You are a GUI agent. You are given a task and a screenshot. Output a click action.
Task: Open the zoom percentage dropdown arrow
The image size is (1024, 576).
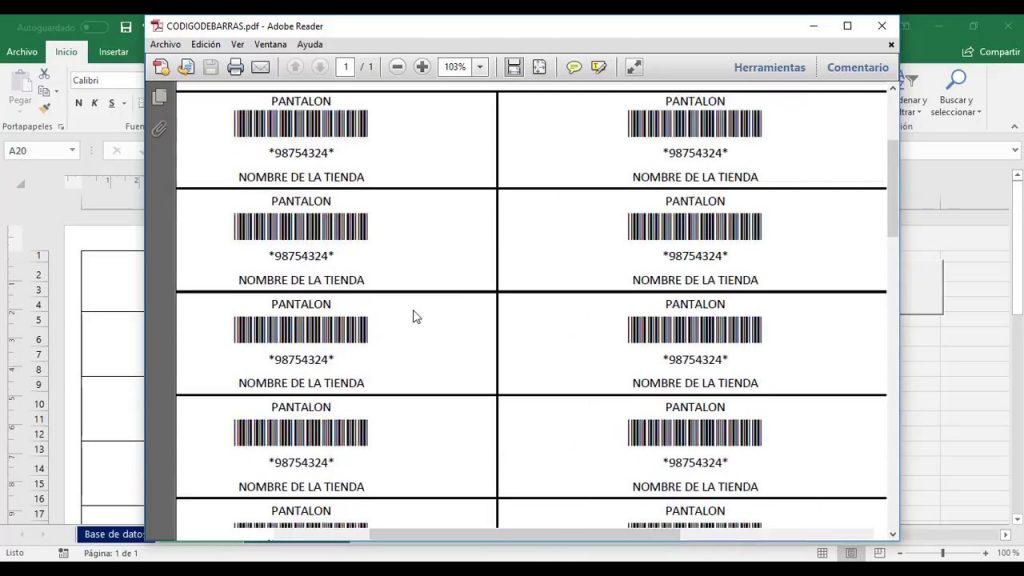(x=480, y=67)
